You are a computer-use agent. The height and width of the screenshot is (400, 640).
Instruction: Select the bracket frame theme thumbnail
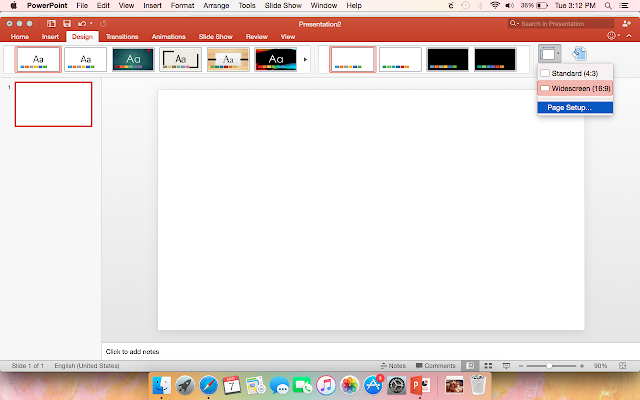[180, 60]
